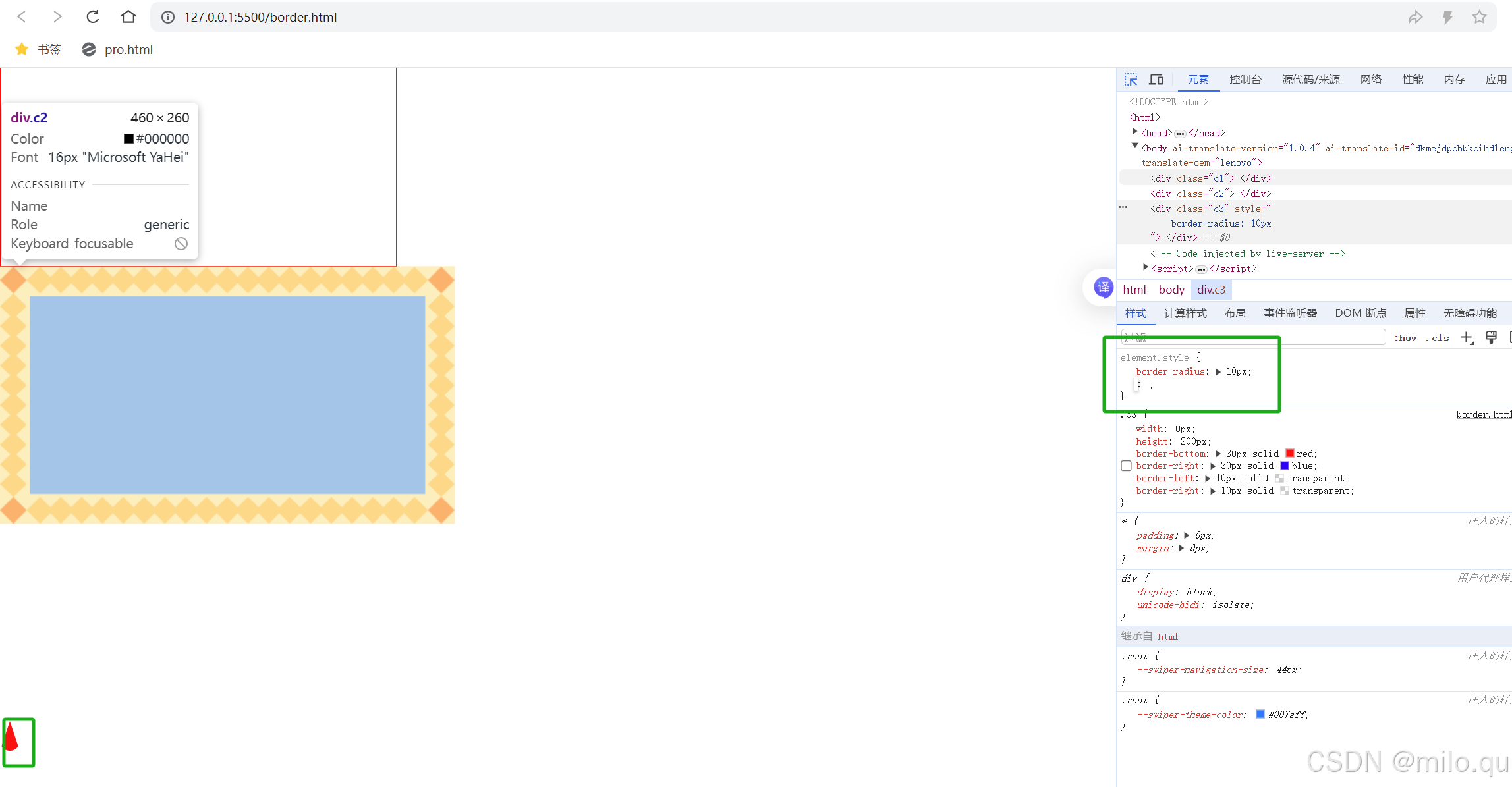Open the red color swatch of border-bottom
Viewport: 1512px width, 787px height.
point(1290,453)
